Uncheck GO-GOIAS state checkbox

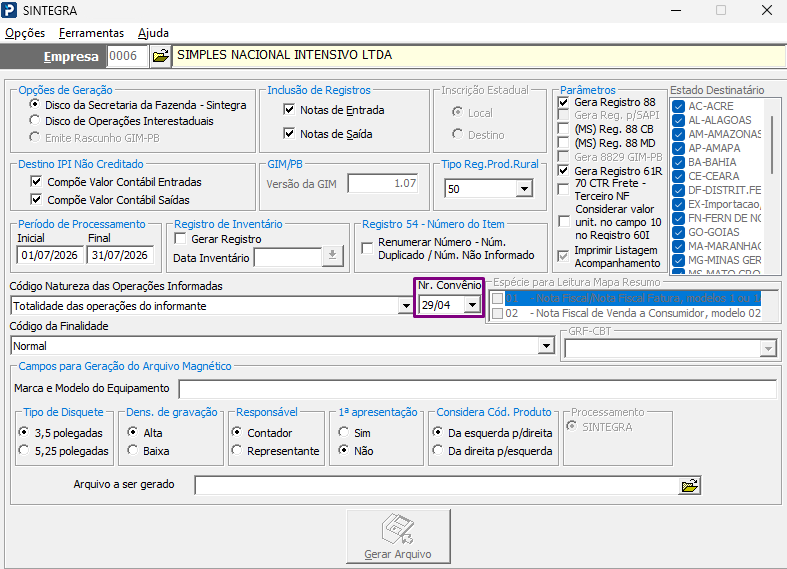tap(679, 232)
